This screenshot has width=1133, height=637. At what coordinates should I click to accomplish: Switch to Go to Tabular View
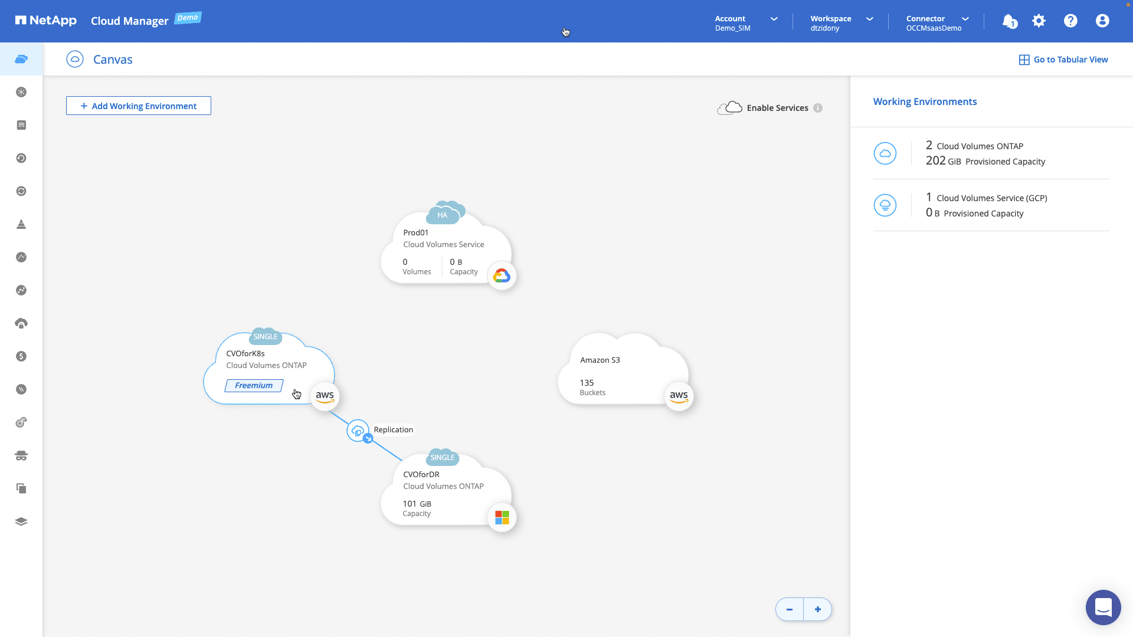pyautogui.click(x=1062, y=60)
